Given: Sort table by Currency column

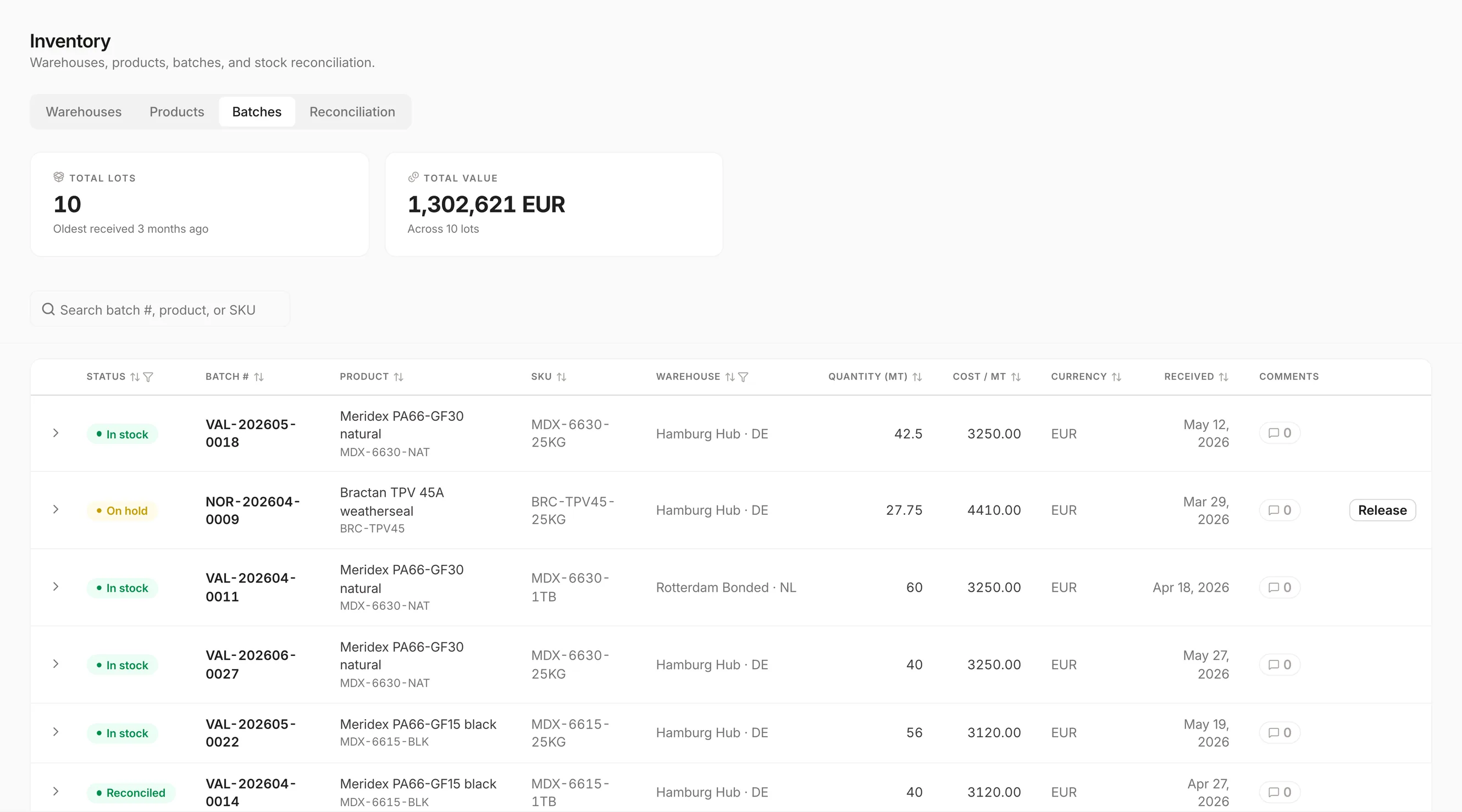Looking at the screenshot, I should tap(1116, 377).
